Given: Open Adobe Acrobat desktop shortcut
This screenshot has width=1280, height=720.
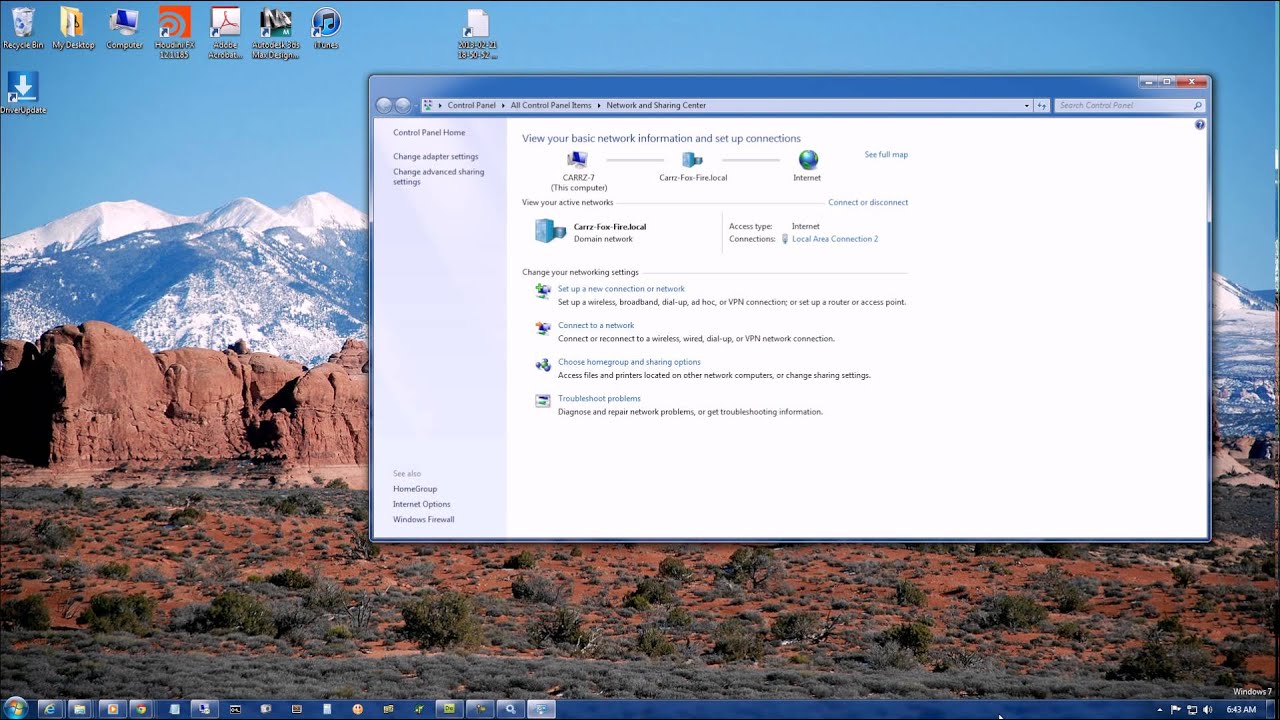Looking at the screenshot, I should [225, 32].
